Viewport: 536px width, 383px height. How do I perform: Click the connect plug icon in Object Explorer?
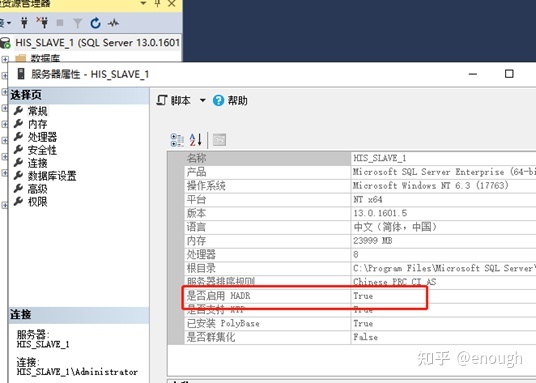click(24, 23)
